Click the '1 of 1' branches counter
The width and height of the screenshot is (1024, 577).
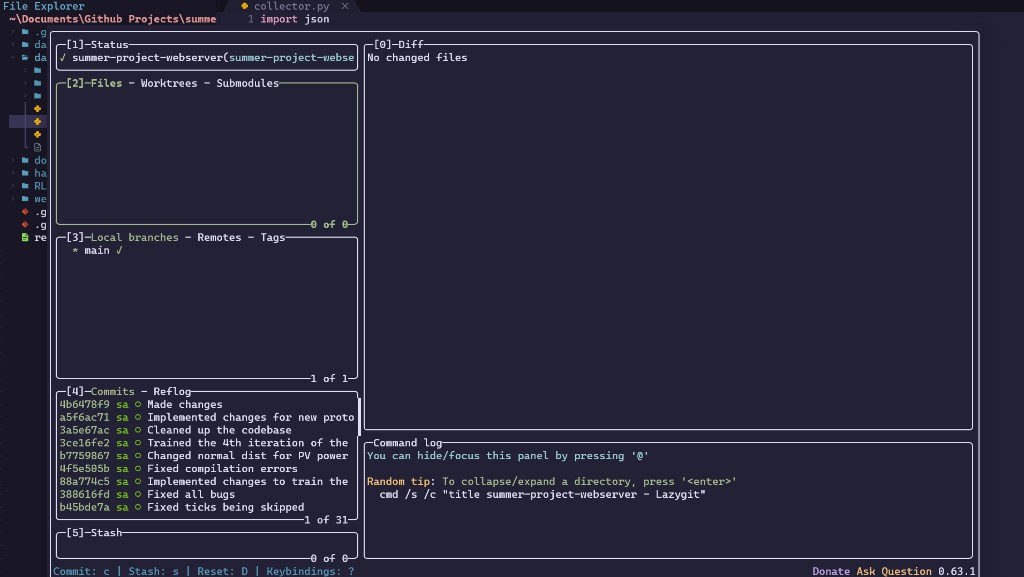(328, 379)
